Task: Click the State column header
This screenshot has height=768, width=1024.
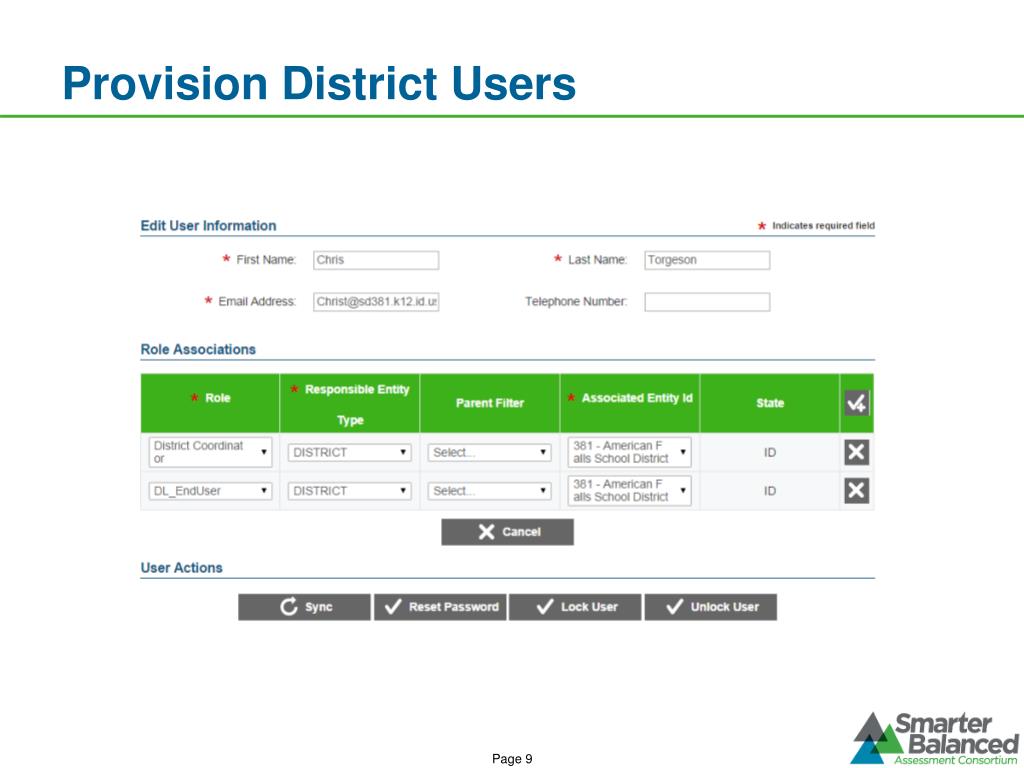Action: 769,403
